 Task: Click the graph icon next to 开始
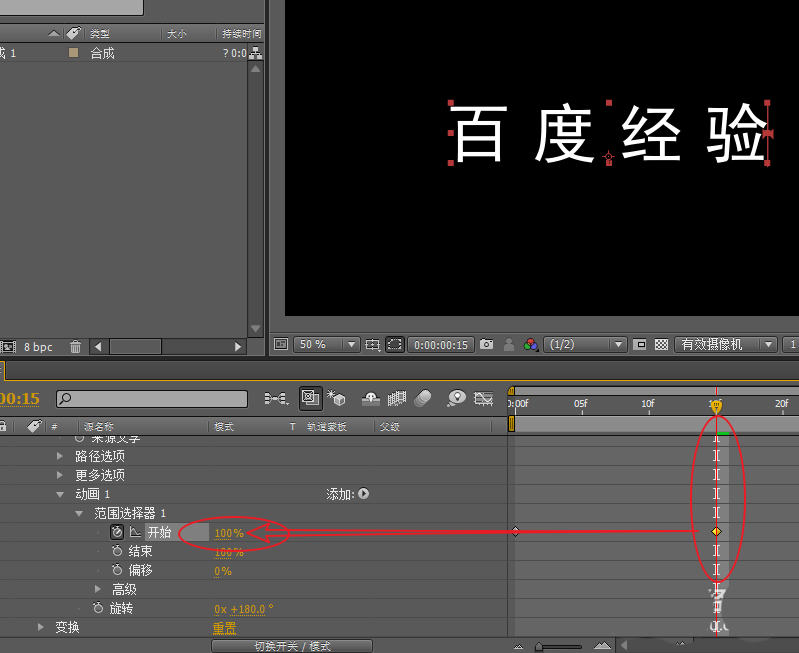135,532
